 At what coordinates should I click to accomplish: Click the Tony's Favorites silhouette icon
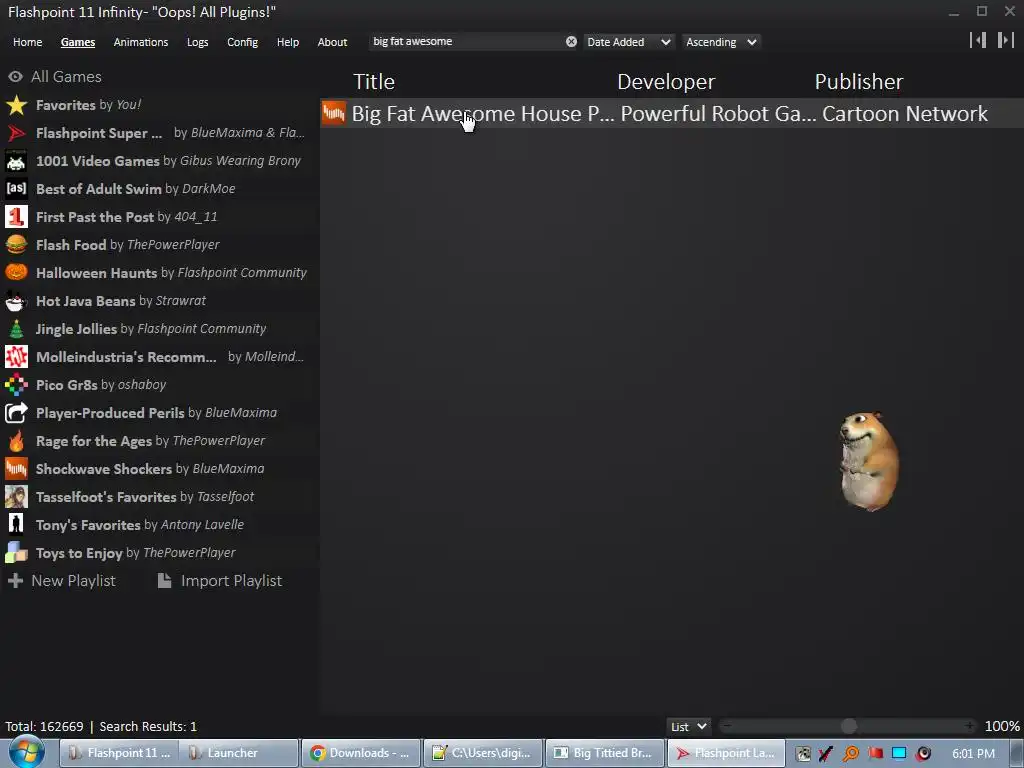[x=16, y=525]
